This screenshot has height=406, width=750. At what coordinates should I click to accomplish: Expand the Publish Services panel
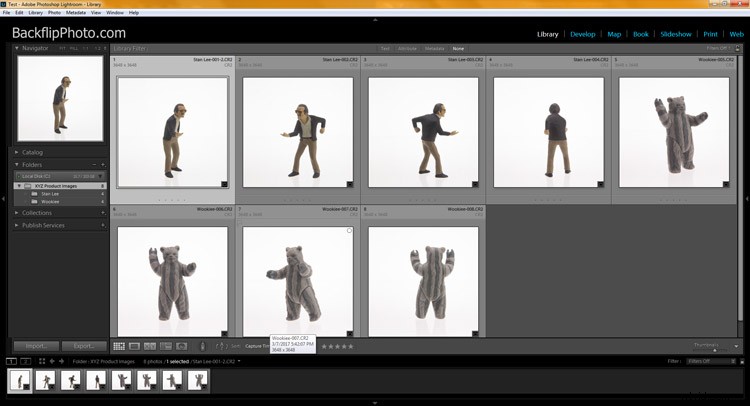pyautogui.click(x=17, y=225)
